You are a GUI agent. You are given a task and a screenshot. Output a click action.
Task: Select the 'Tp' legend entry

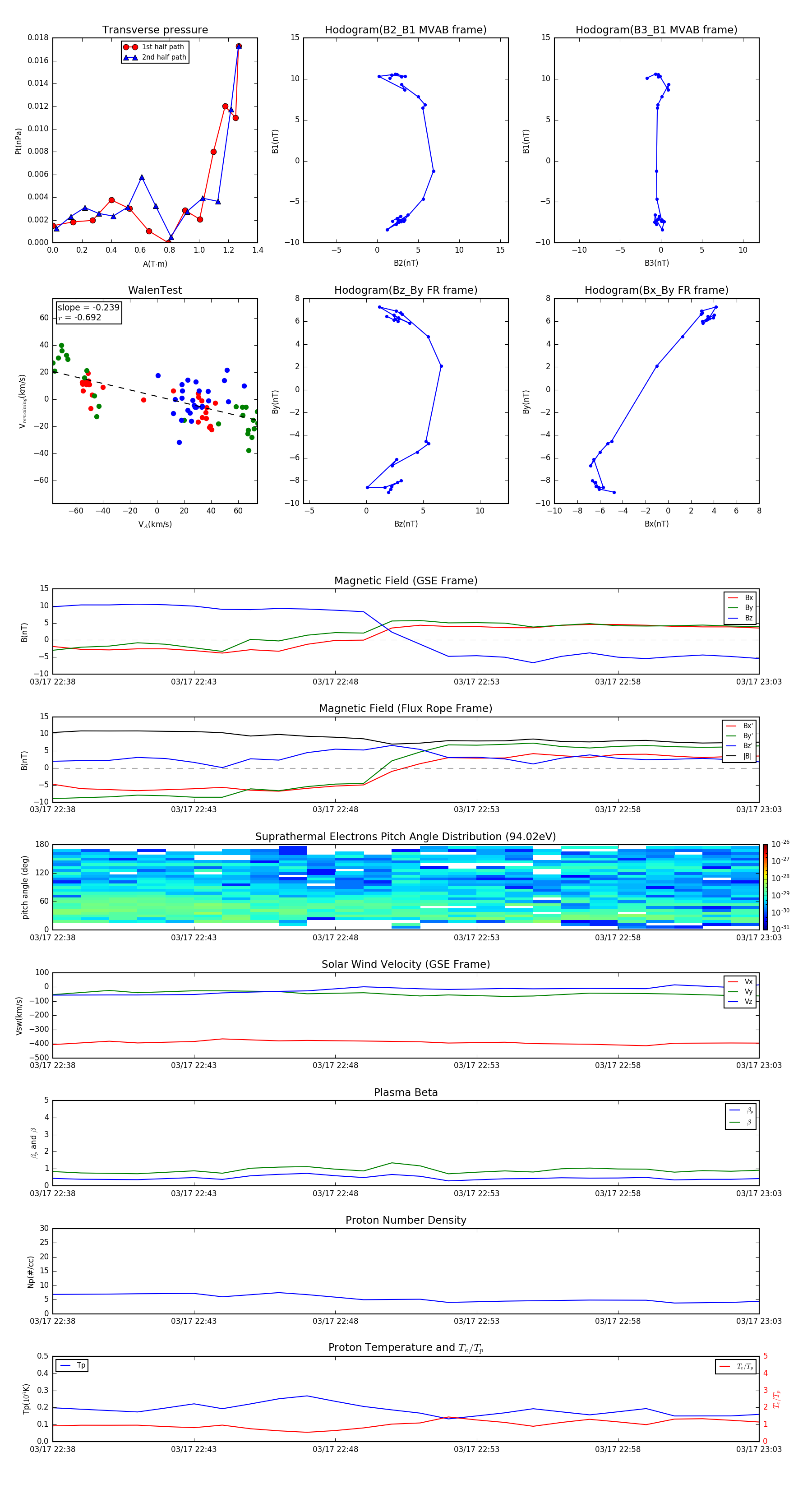pyautogui.click(x=72, y=1366)
